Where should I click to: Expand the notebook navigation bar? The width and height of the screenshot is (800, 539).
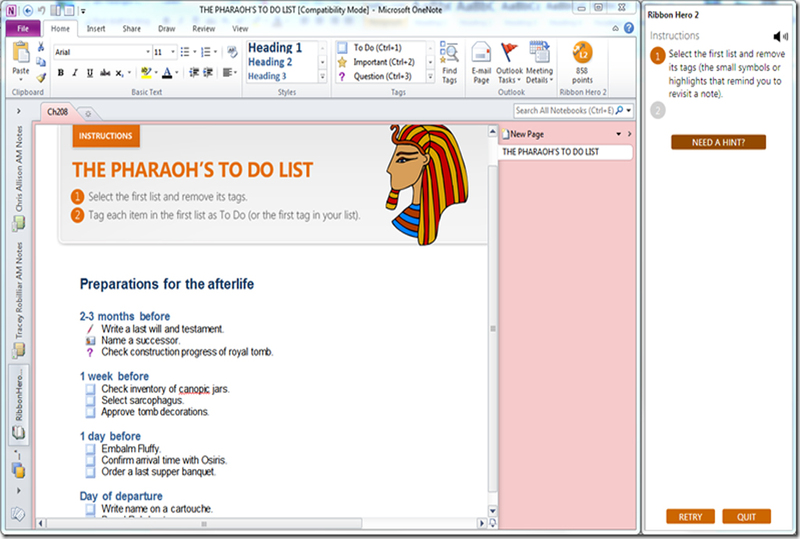(19, 111)
